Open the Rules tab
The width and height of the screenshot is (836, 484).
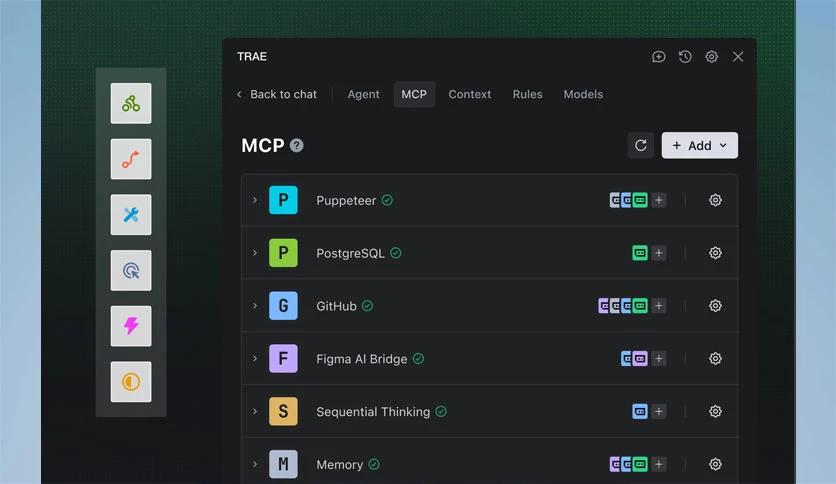pyautogui.click(x=527, y=94)
